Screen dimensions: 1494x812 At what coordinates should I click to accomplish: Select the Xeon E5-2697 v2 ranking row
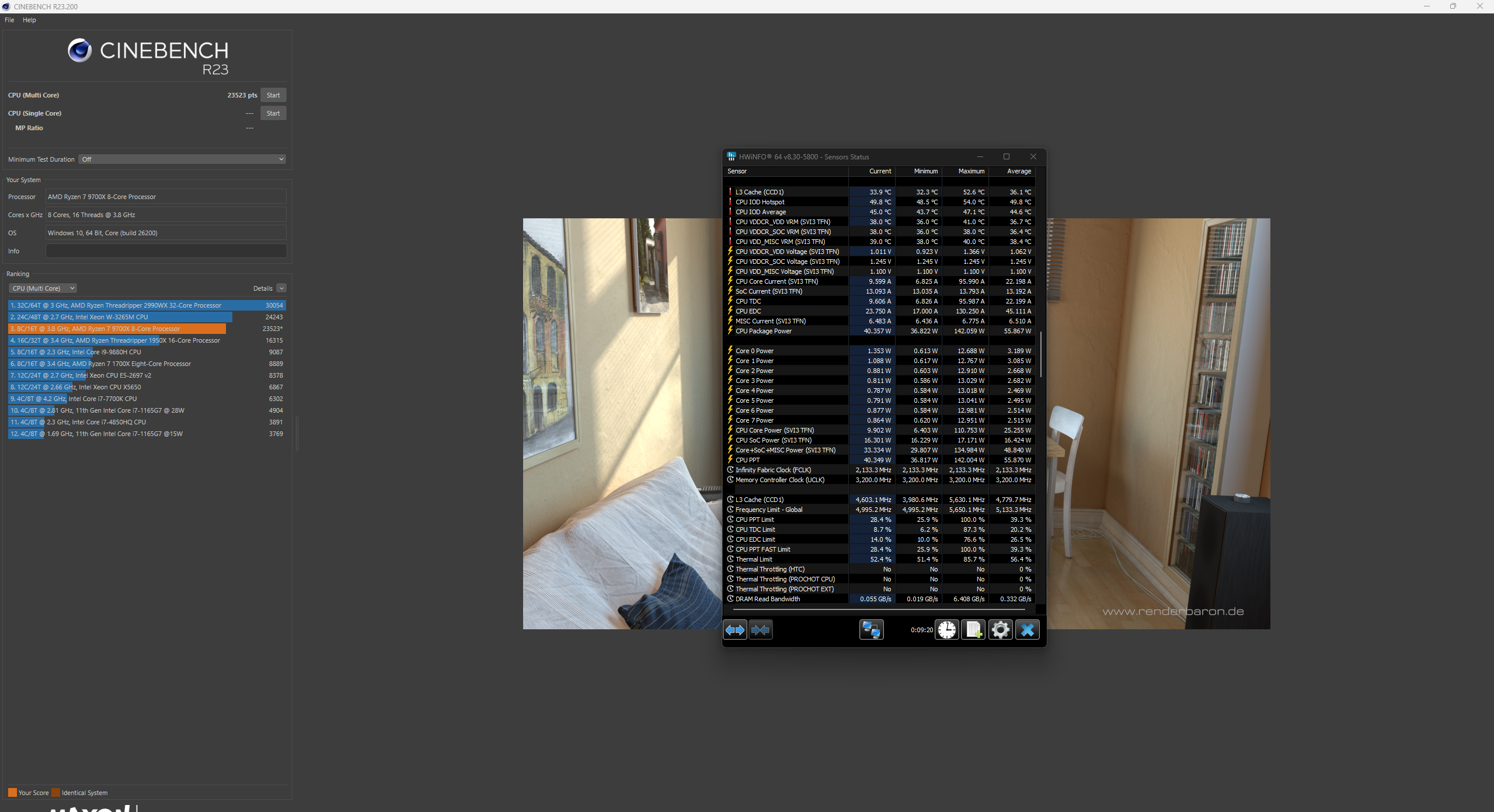(x=147, y=375)
